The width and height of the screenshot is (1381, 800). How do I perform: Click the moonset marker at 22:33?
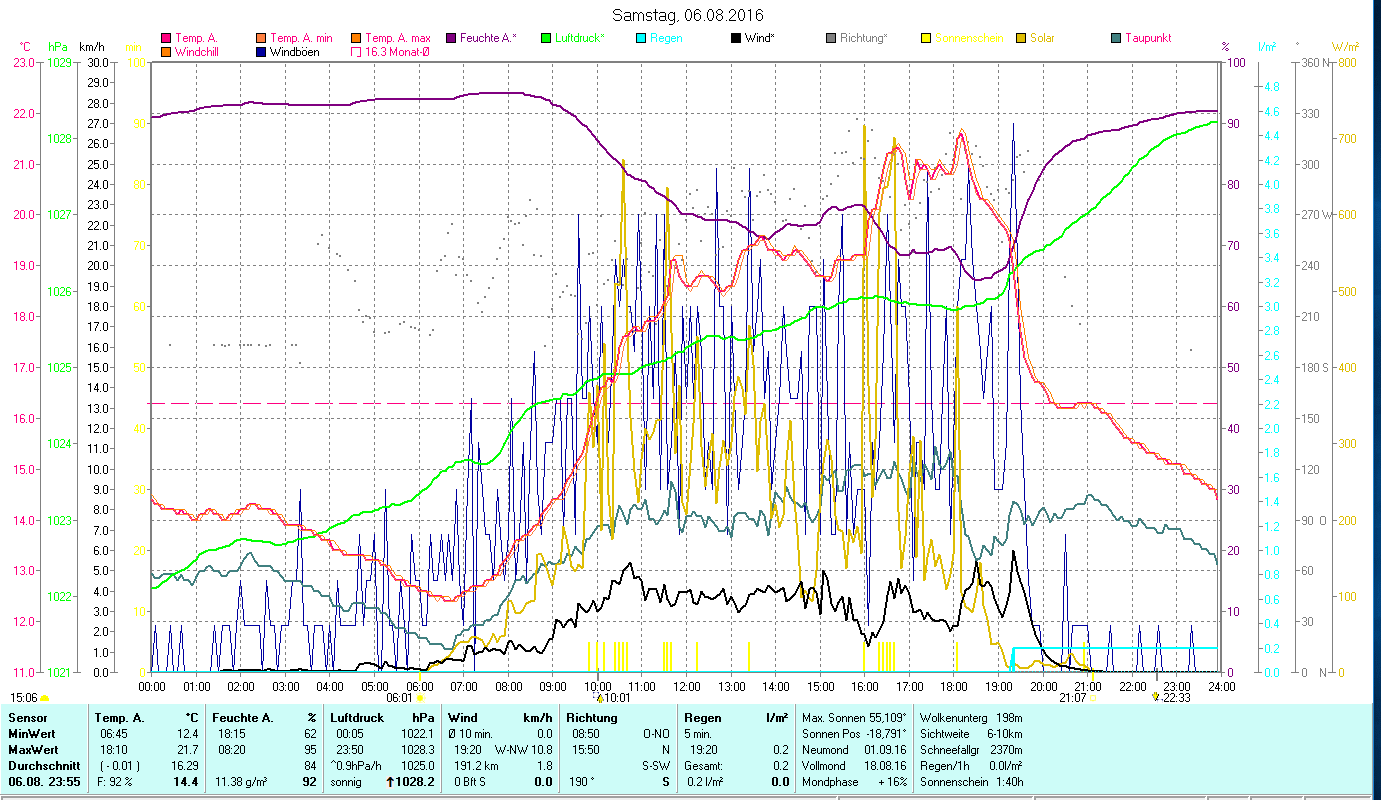coord(1156,697)
